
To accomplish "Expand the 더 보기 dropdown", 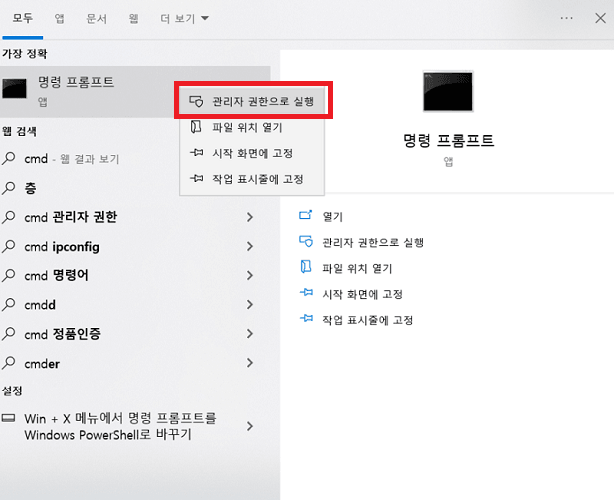I will pyautogui.click(x=184, y=18).
